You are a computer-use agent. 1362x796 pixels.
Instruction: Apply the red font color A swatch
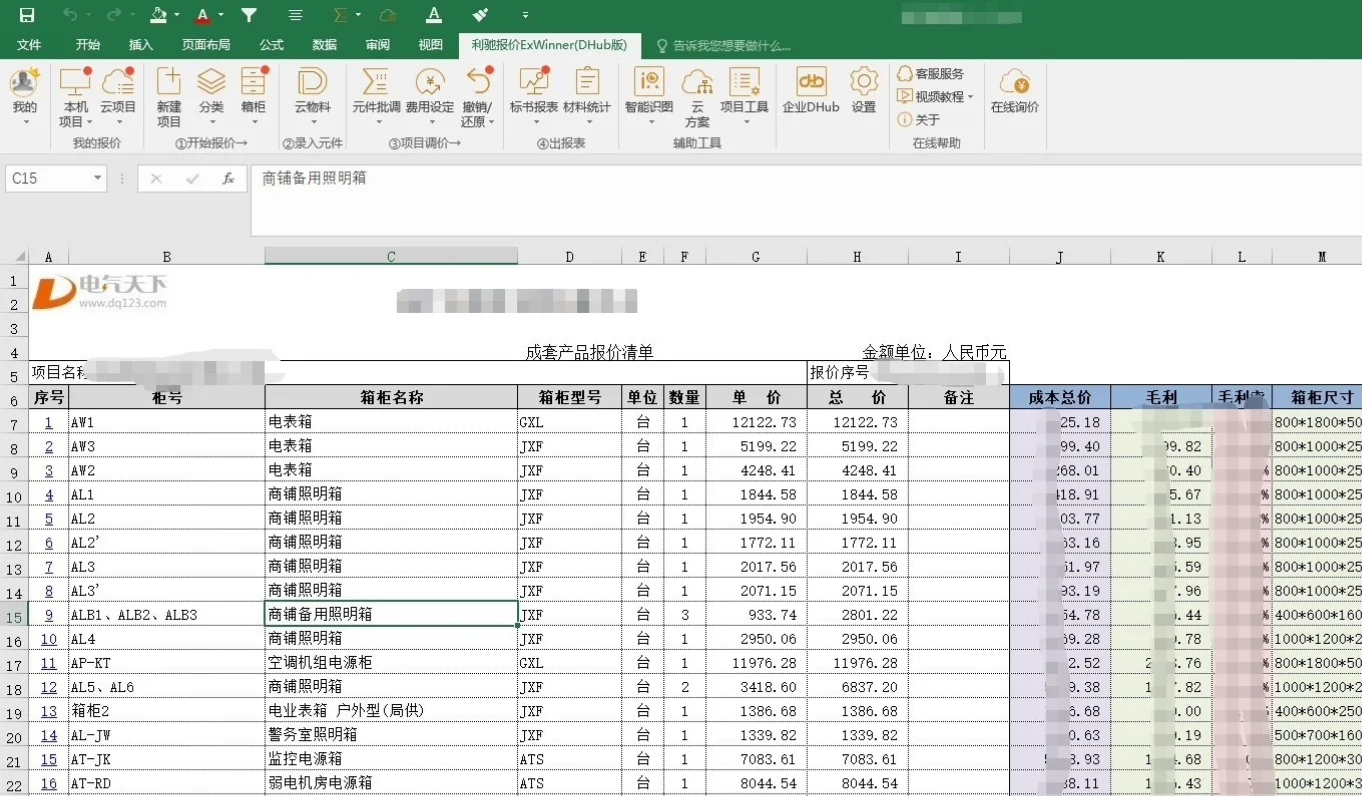203,15
